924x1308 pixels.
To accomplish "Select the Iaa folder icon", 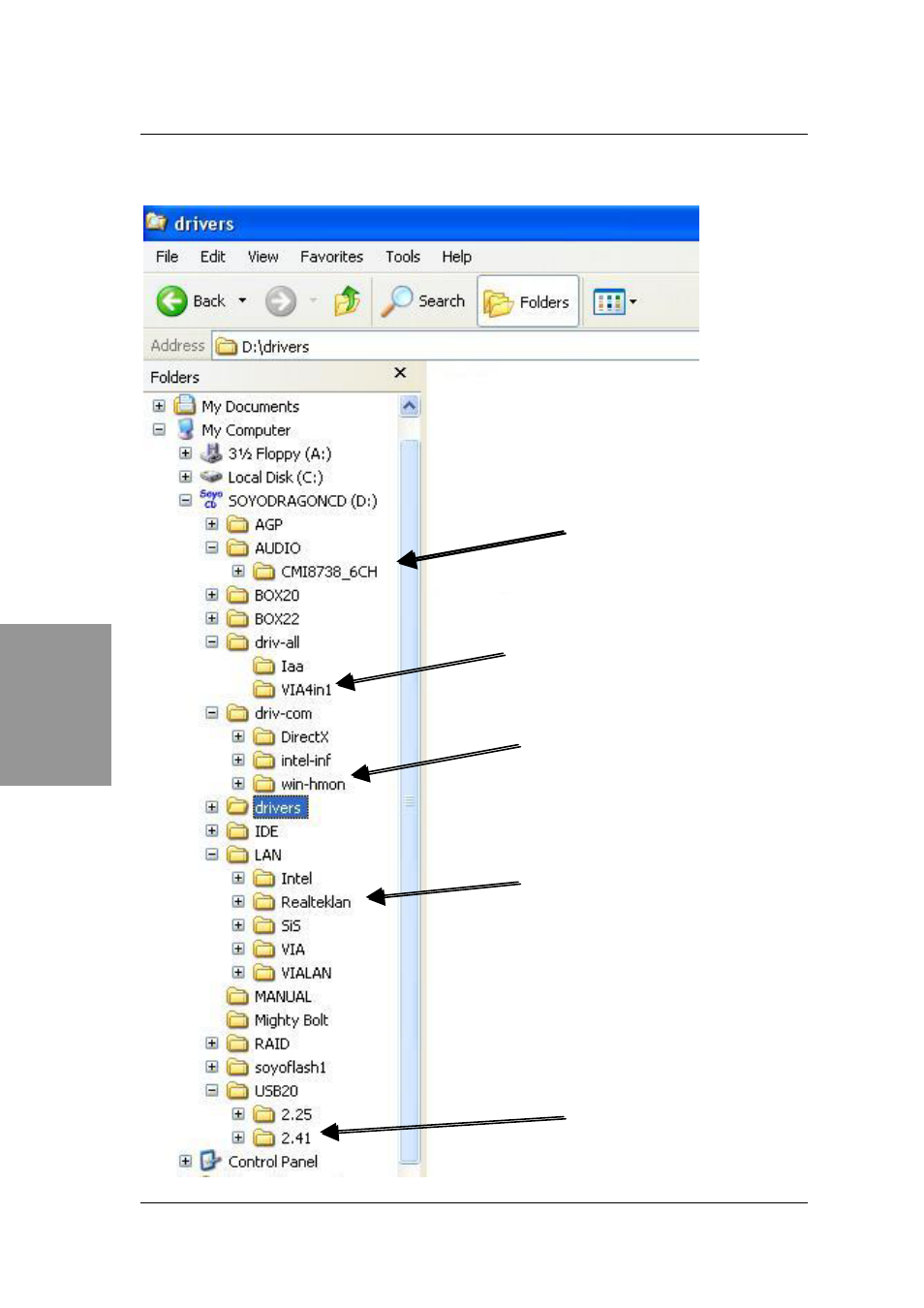I will (263, 666).
